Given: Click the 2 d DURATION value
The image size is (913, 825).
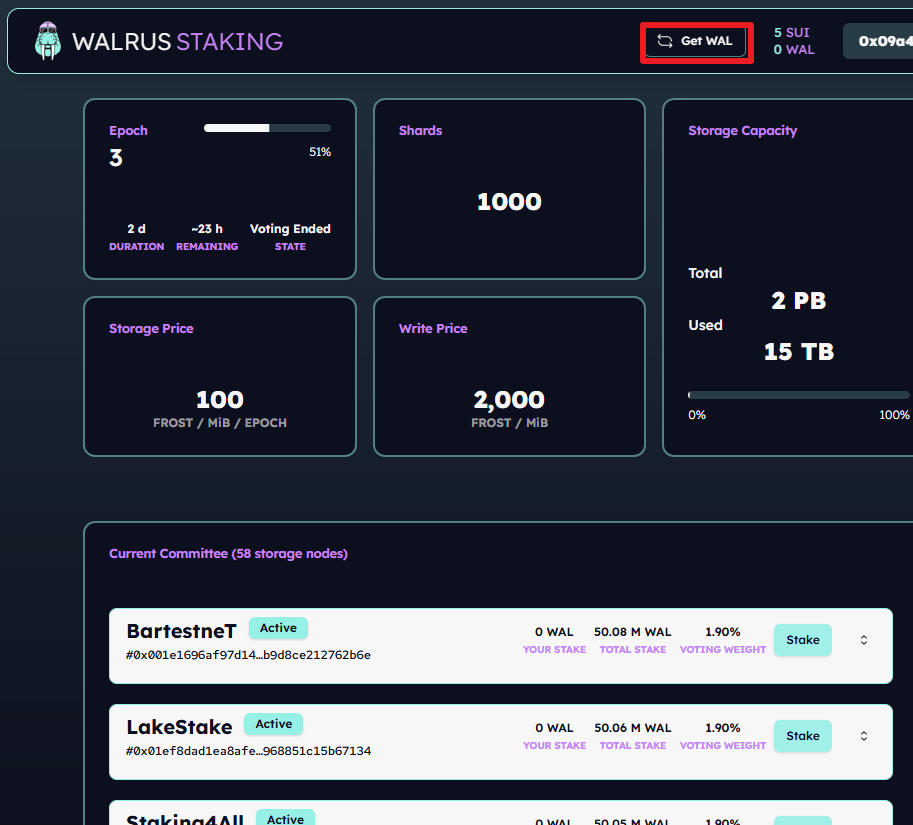Looking at the screenshot, I should click(x=136, y=229).
